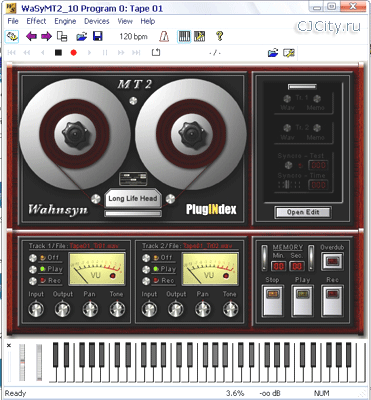
Task: Click the fast-forward double-arrow transport icon
Action: [x=121, y=52]
